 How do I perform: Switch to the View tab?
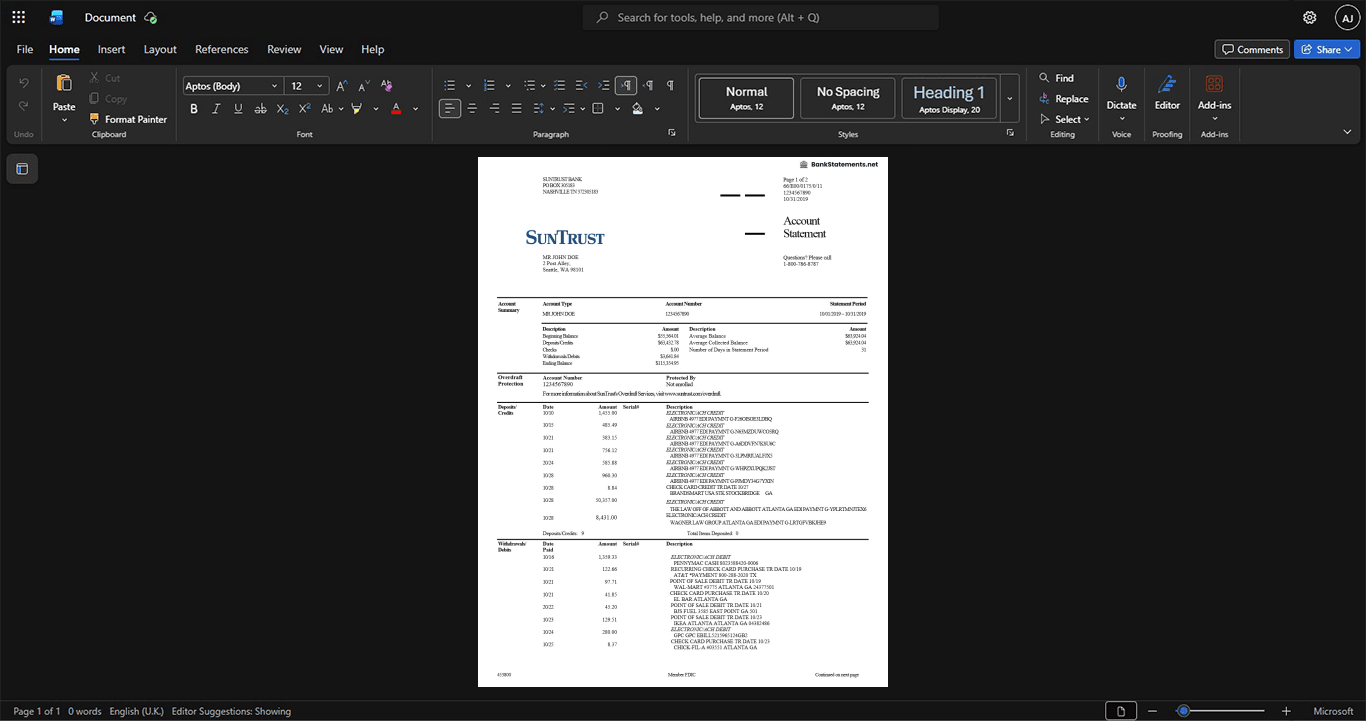pos(331,49)
